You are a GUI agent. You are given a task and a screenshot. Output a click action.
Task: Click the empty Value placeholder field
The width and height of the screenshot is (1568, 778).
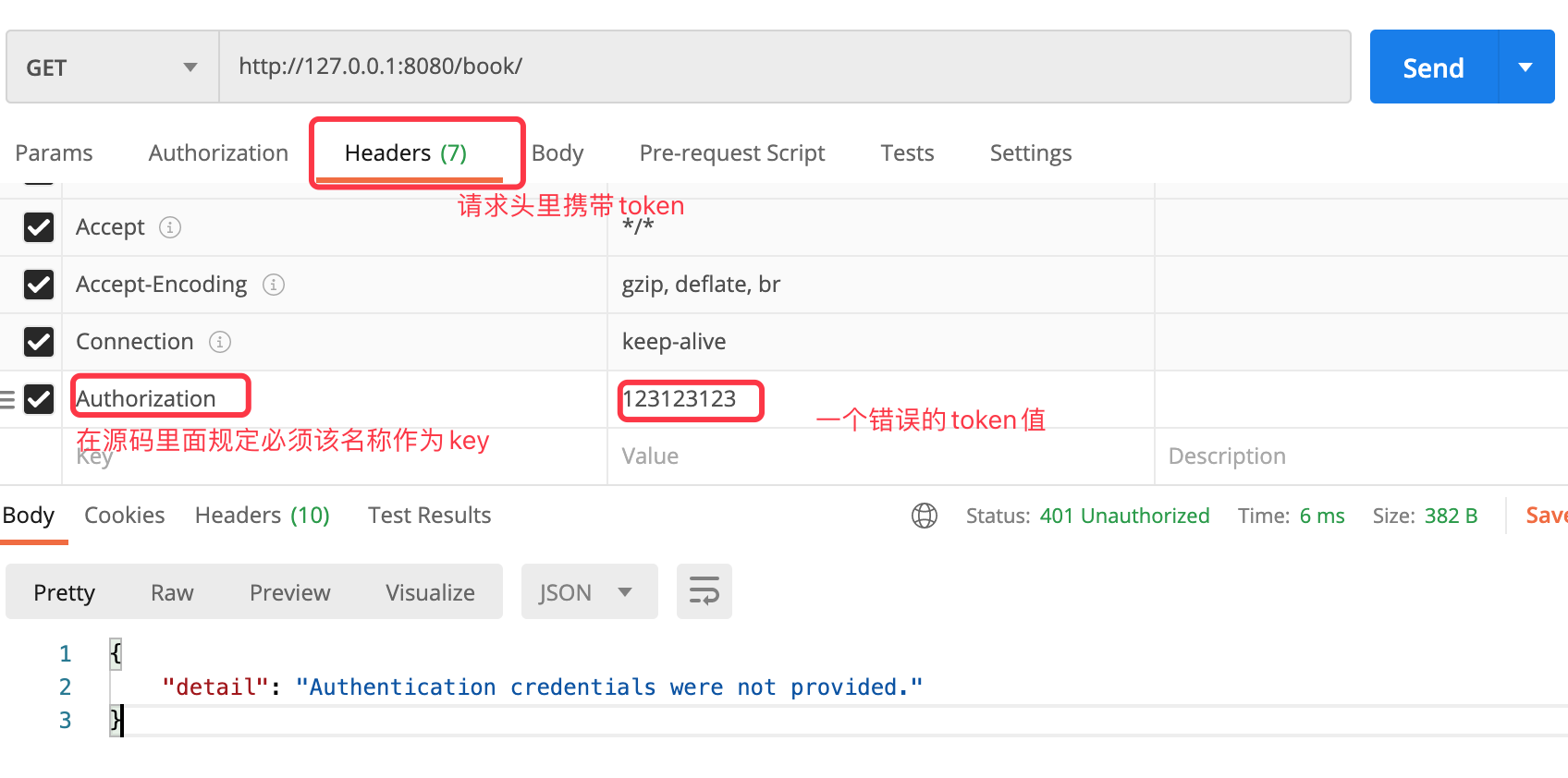[881, 456]
